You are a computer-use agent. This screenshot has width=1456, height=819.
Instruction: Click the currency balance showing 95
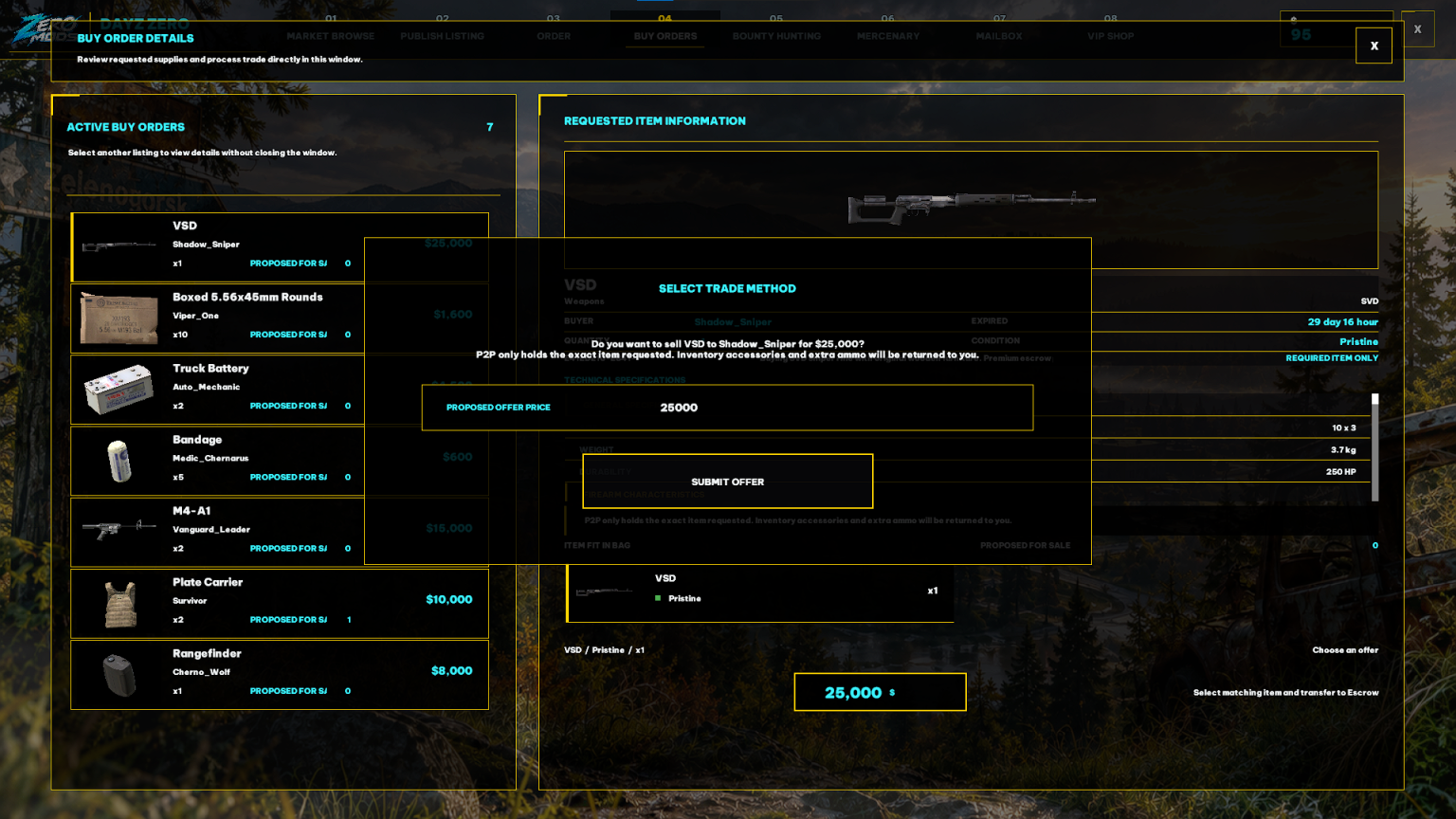1336,29
